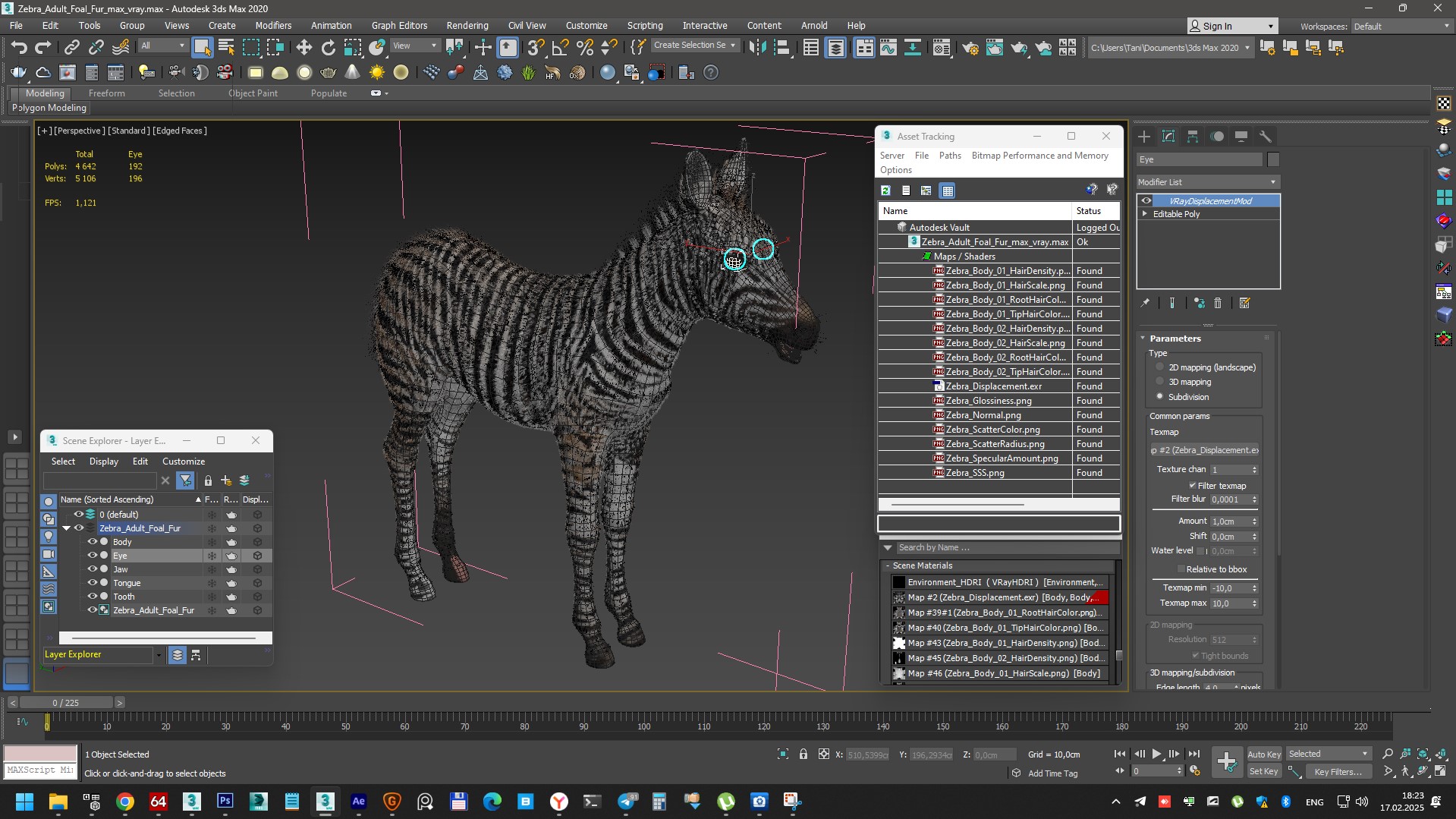Click Add Time Tag
This screenshot has height=819, width=1456.
point(1052,773)
